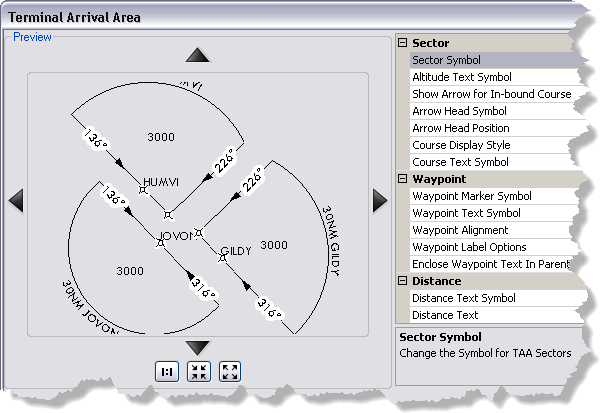Select the Sector Symbol property
The height and width of the screenshot is (413, 600).
446,60
